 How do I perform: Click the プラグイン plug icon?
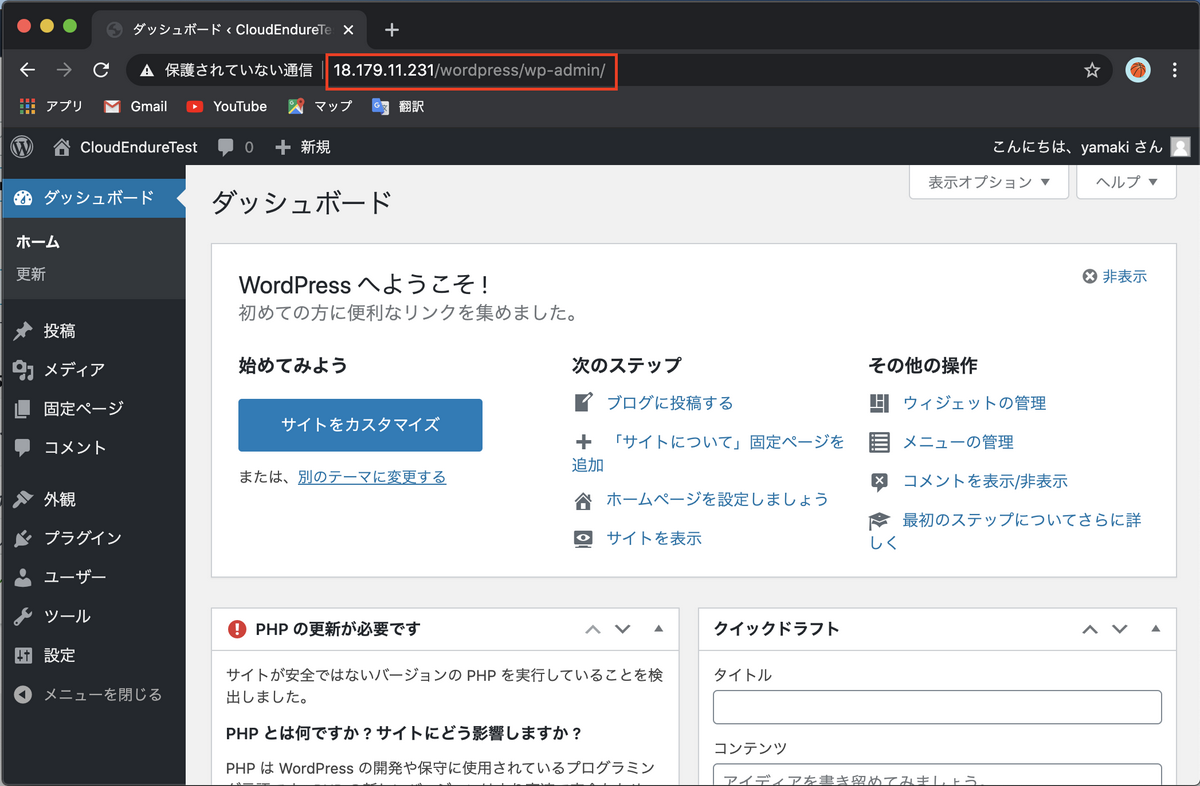click(23, 538)
